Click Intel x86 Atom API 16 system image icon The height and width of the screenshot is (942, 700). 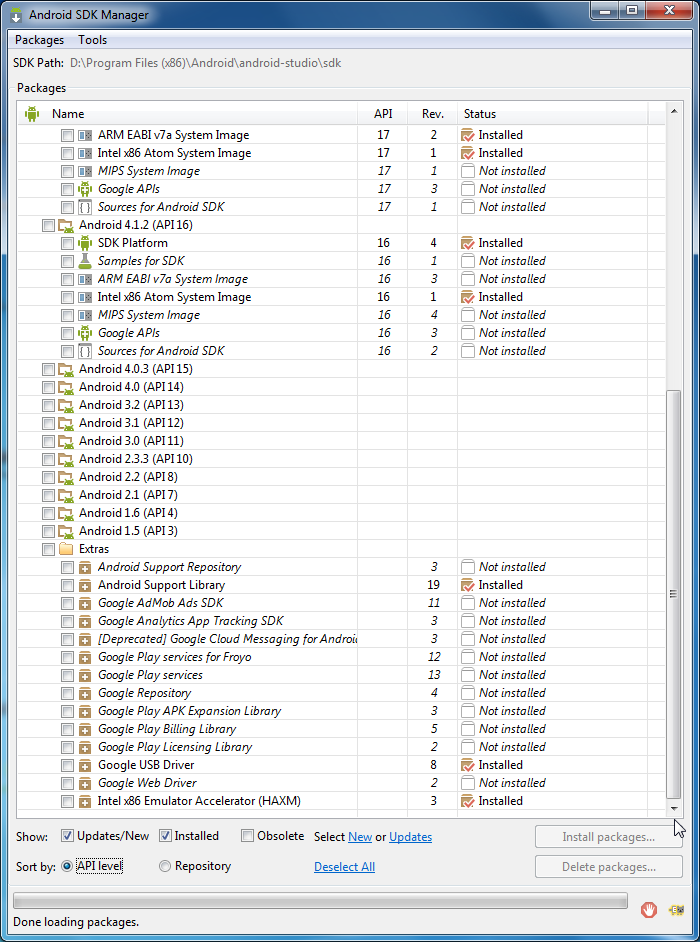pos(85,297)
